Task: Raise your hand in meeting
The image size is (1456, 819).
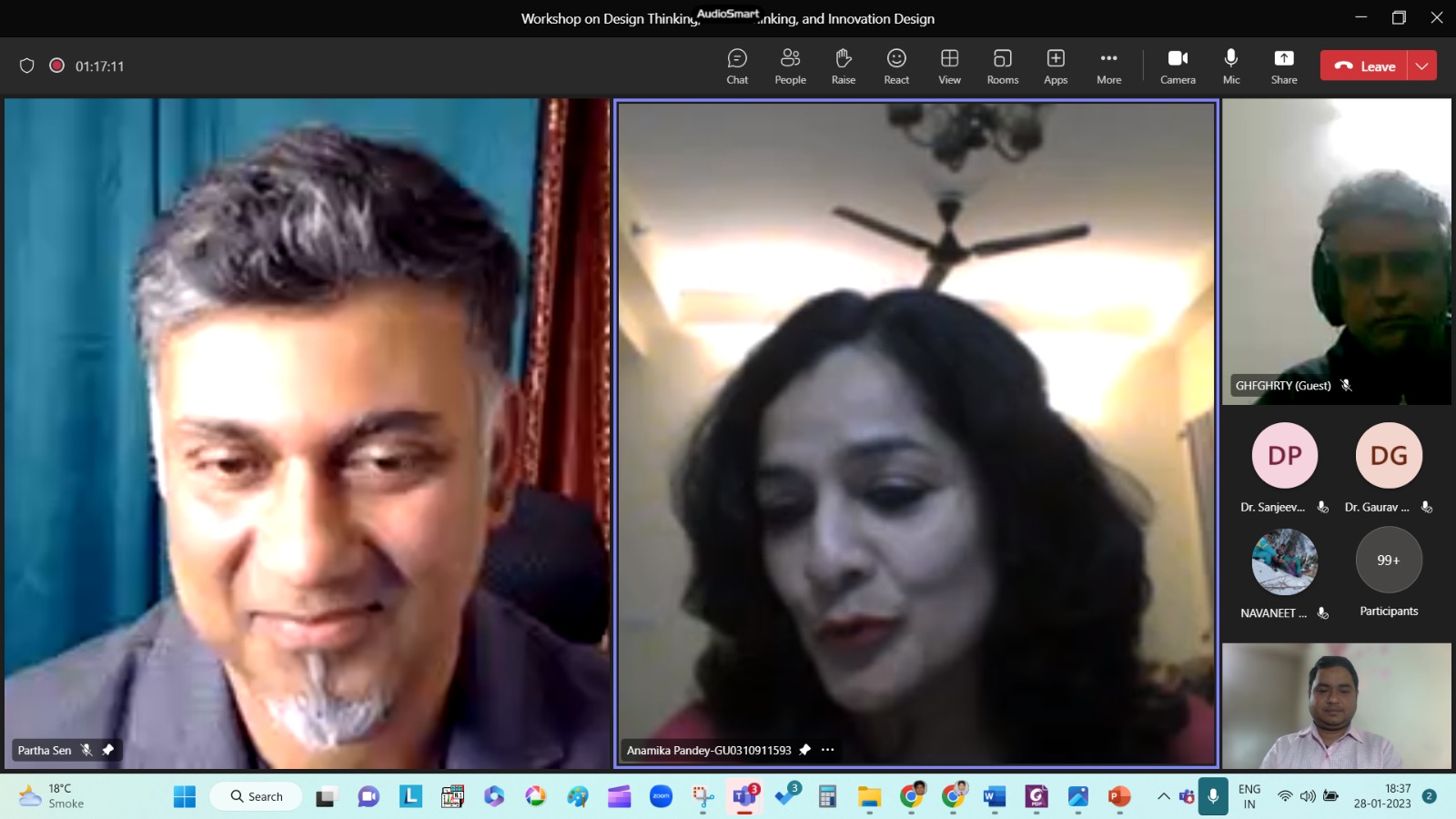Action: click(844, 66)
